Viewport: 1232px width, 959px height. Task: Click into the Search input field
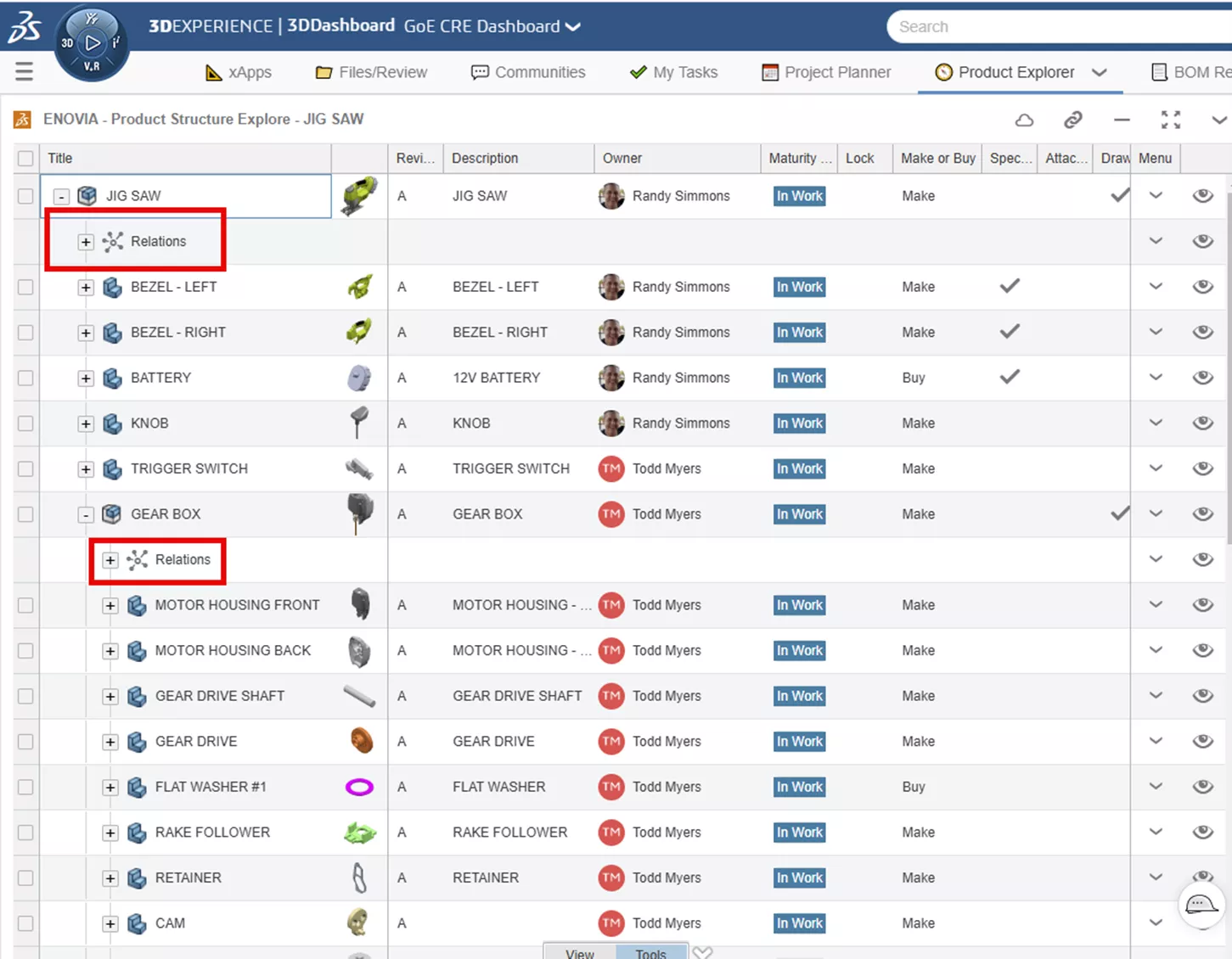[1053, 27]
